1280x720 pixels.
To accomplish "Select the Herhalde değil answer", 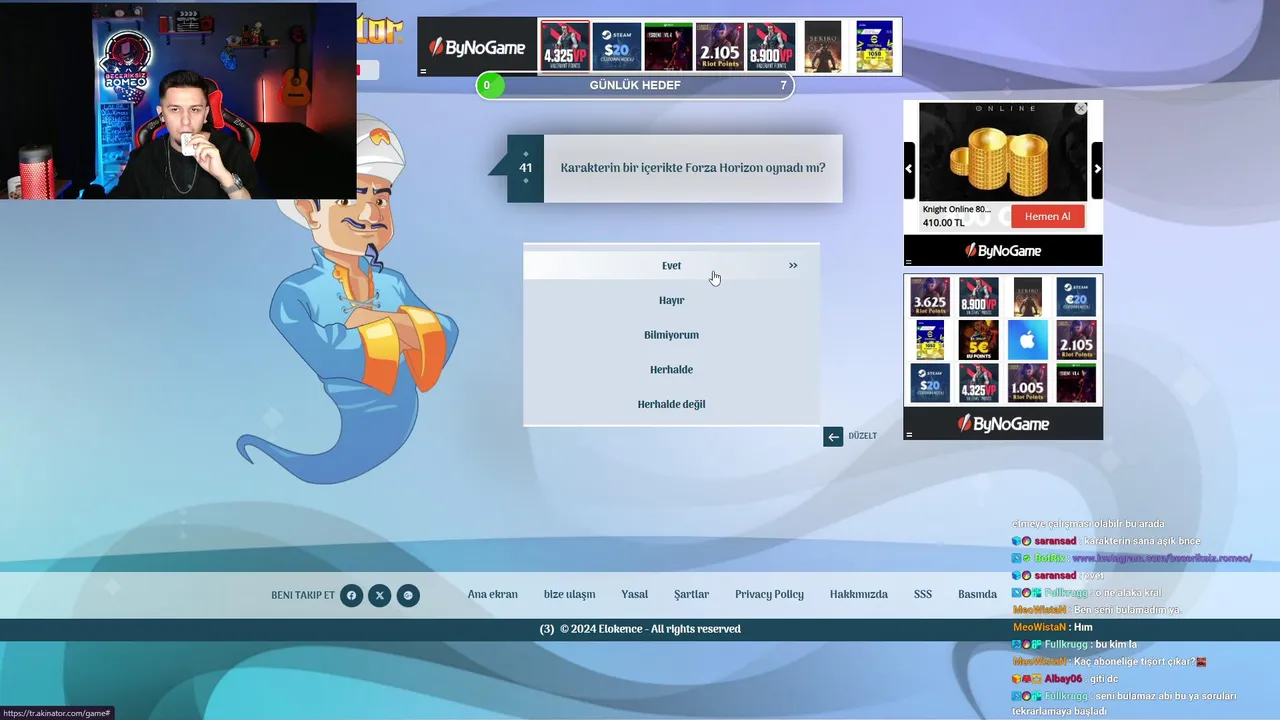I will point(671,404).
